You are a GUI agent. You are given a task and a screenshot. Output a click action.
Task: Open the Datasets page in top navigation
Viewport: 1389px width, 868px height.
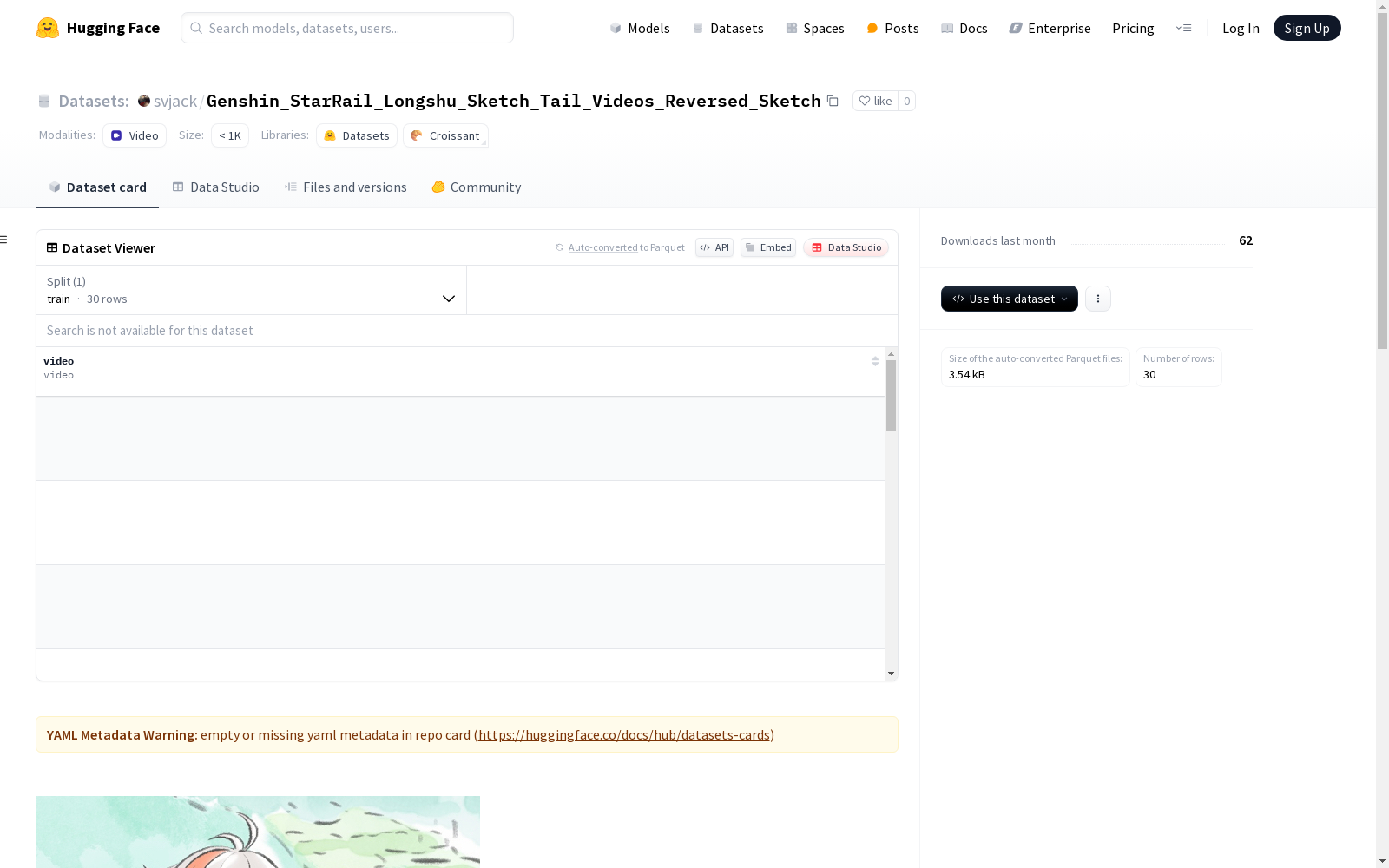pyautogui.click(x=727, y=28)
